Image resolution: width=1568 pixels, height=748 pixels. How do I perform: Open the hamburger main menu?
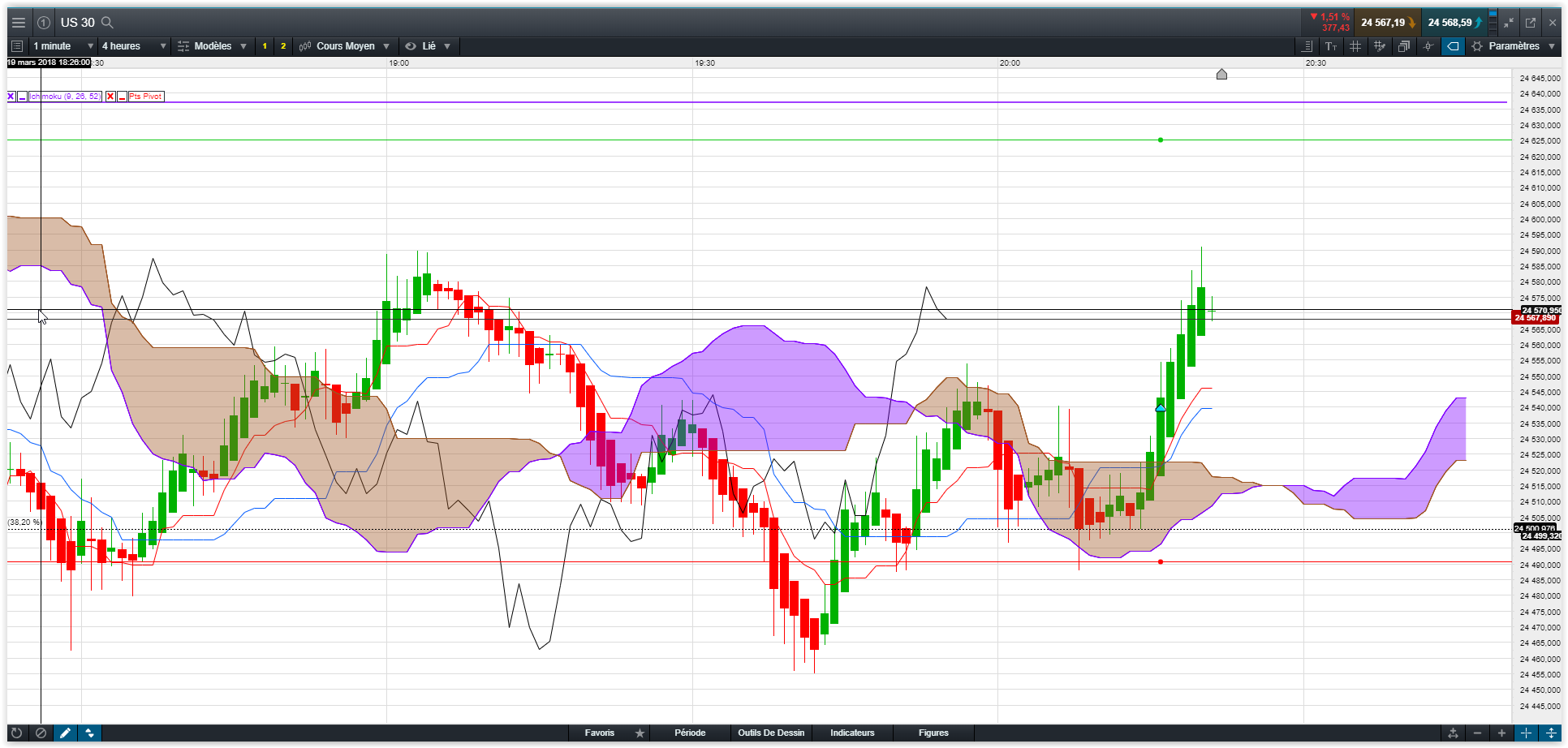pyautogui.click(x=18, y=23)
